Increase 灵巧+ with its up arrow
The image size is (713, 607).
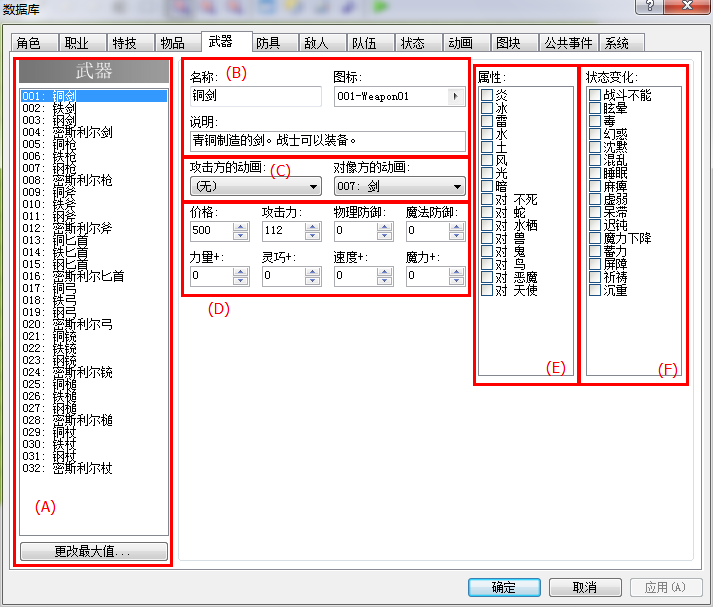tap(312, 271)
